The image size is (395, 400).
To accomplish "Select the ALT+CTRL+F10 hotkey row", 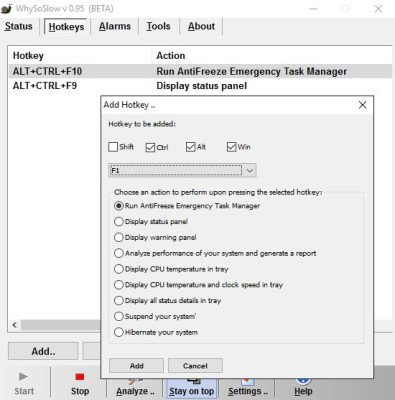I will [x=200, y=71].
